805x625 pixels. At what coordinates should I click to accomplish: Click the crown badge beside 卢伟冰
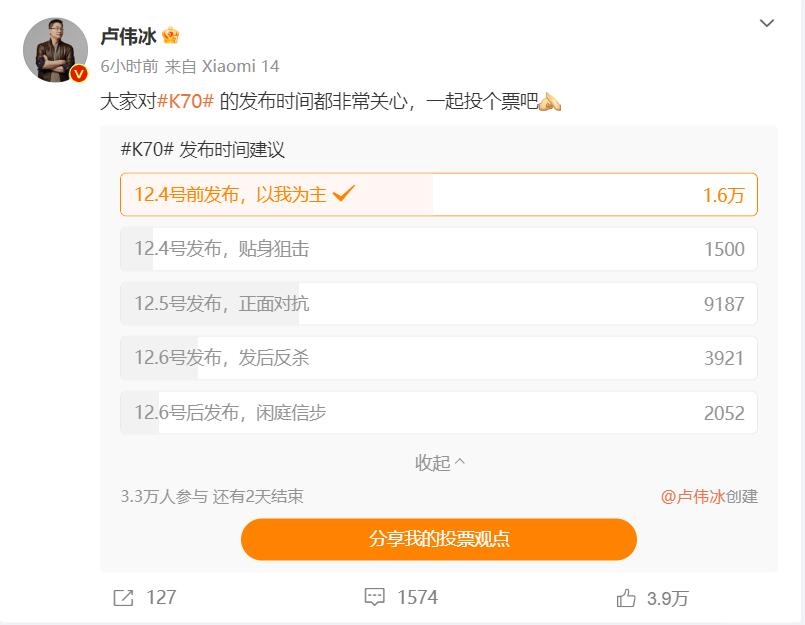click(171, 37)
